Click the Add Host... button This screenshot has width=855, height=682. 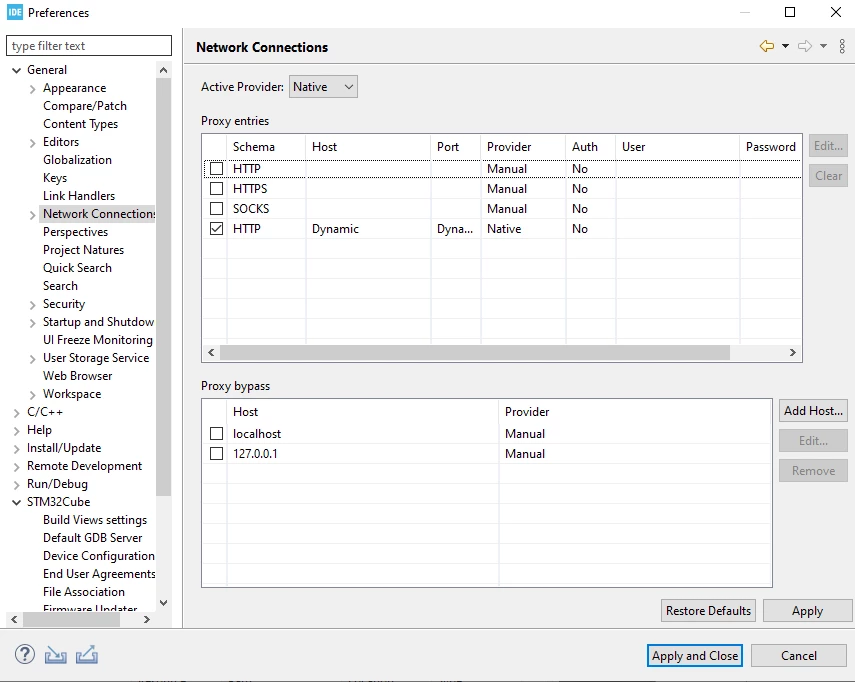[813, 411]
